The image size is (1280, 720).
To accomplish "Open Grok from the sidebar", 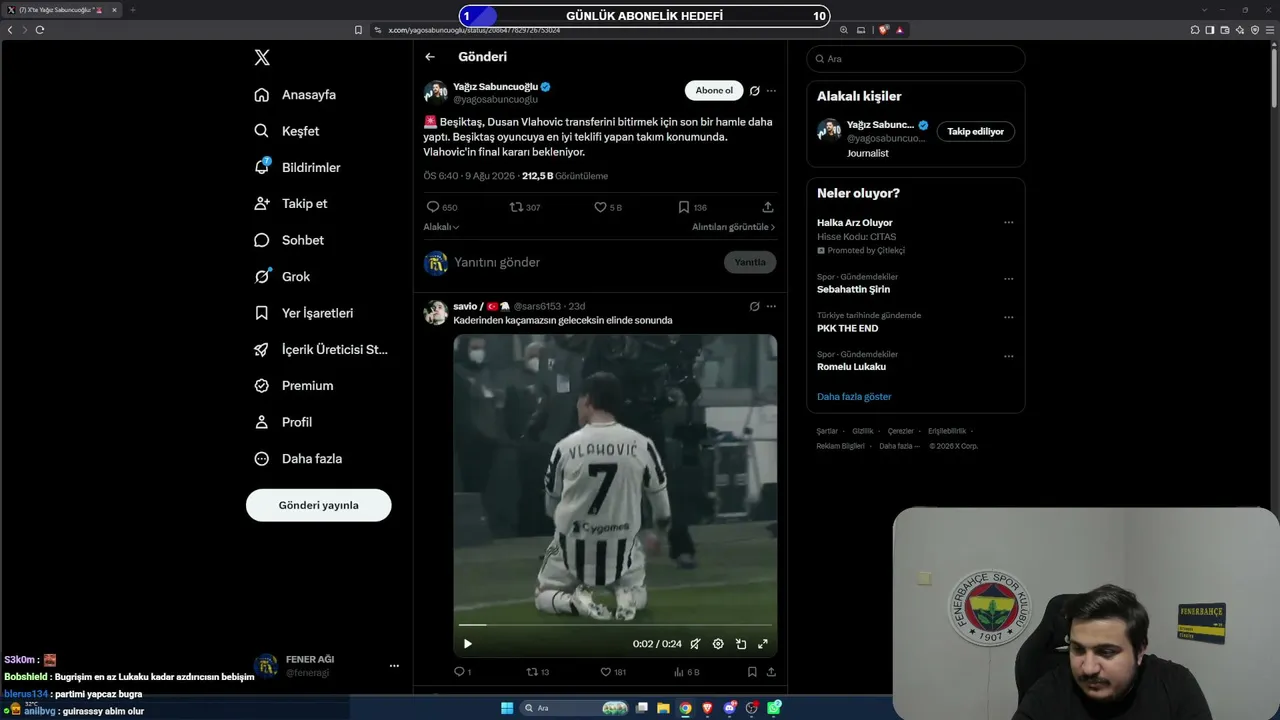I will click(x=282, y=276).
